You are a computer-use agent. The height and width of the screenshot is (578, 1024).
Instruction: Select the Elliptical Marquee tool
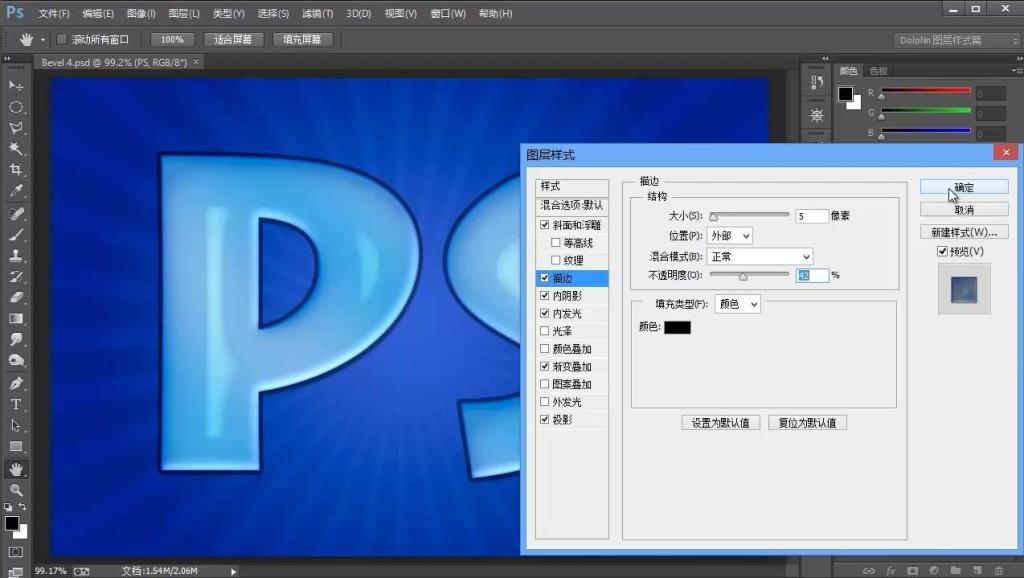[16, 106]
